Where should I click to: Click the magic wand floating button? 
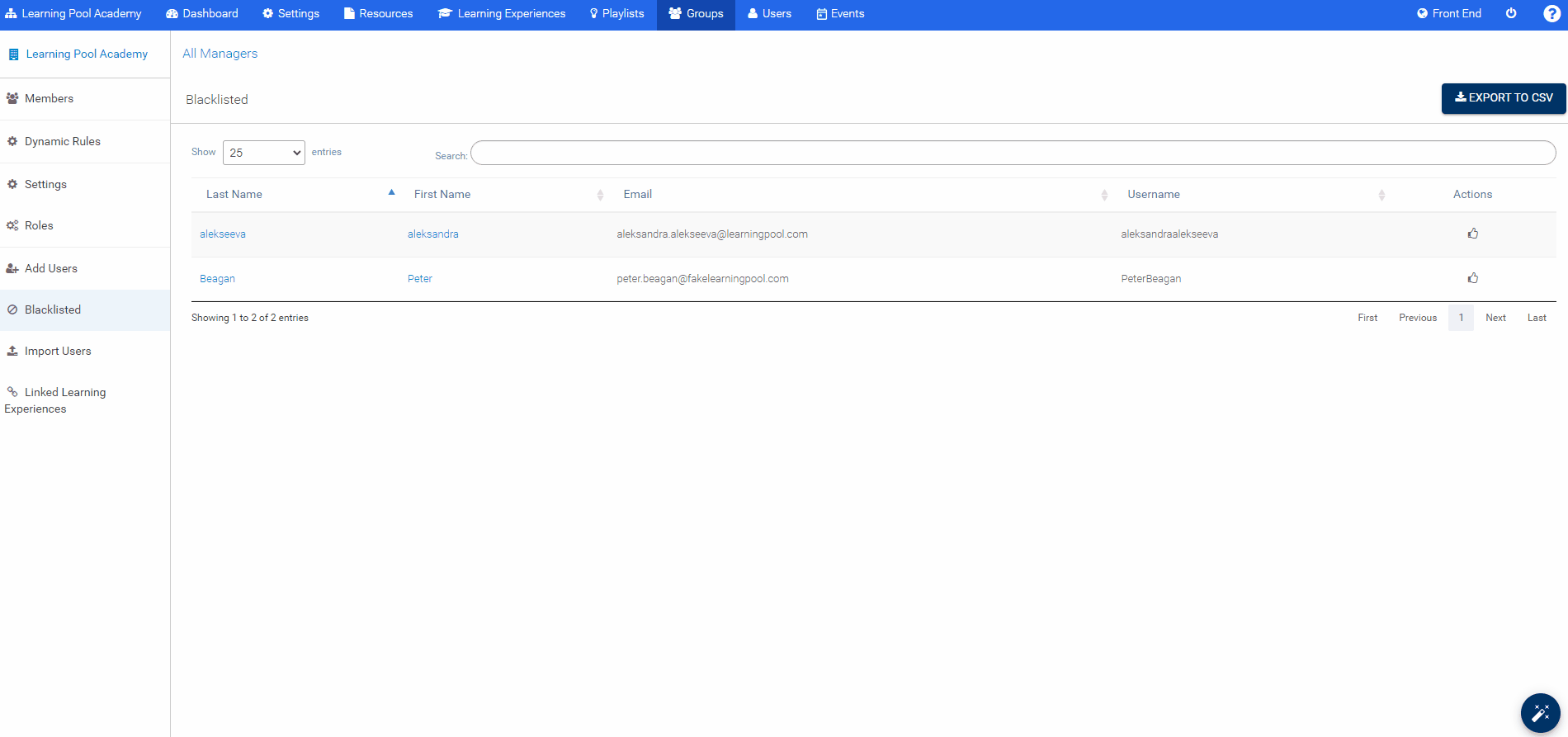point(1540,713)
